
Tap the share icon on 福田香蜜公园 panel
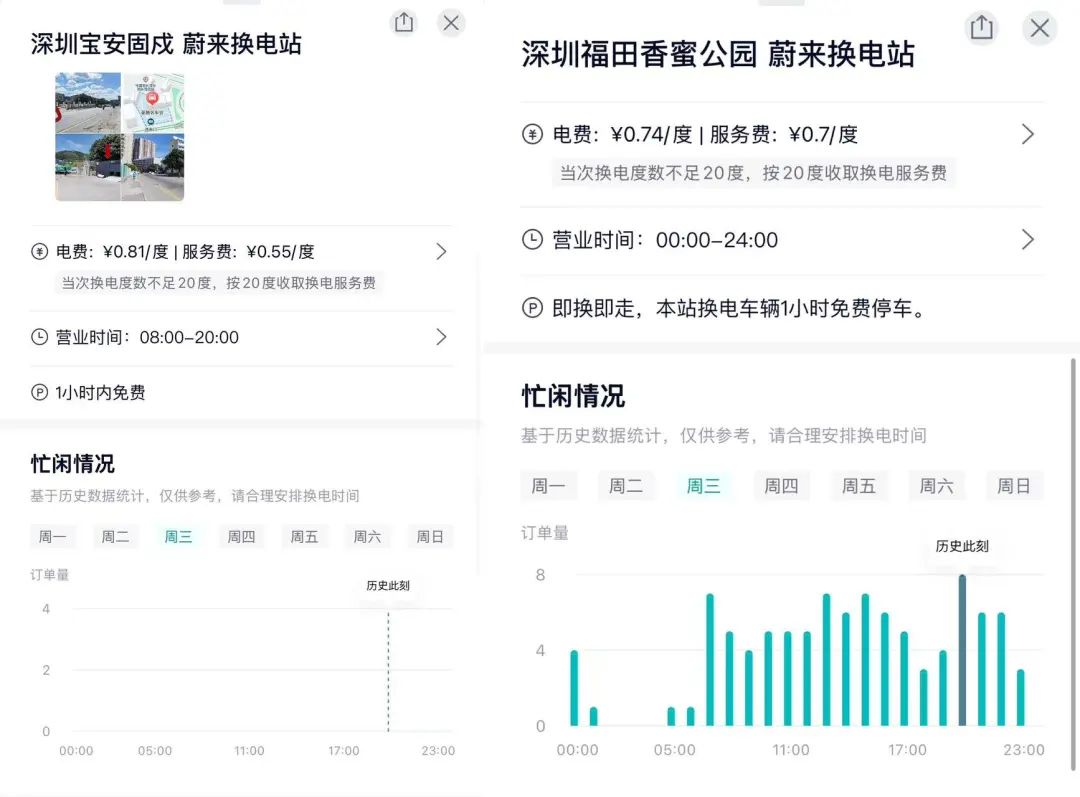(981, 29)
